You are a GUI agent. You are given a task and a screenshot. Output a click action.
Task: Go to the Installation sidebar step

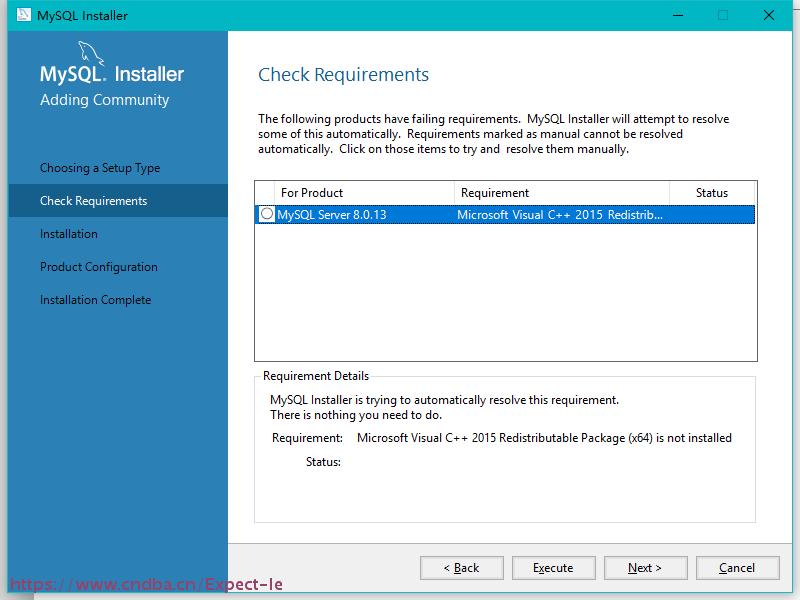pyautogui.click(x=69, y=234)
